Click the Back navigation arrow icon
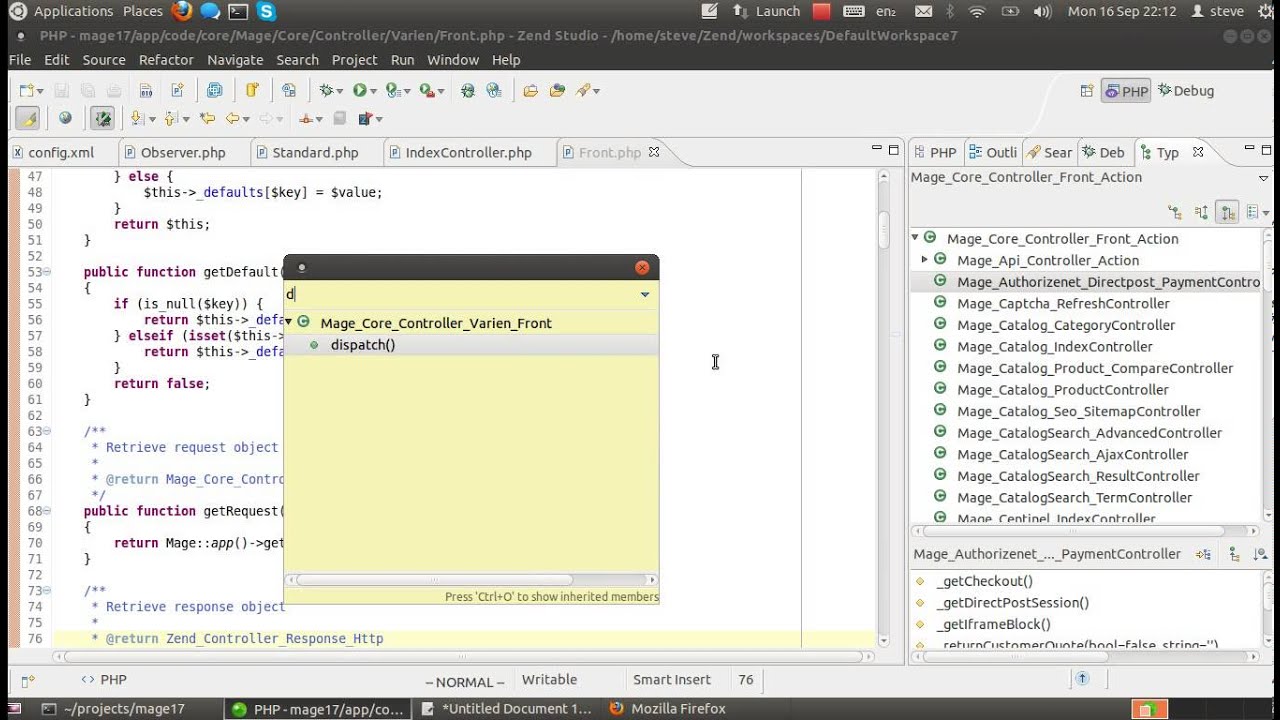Image resolution: width=1280 pixels, height=720 pixels. (x=232, y=118)
